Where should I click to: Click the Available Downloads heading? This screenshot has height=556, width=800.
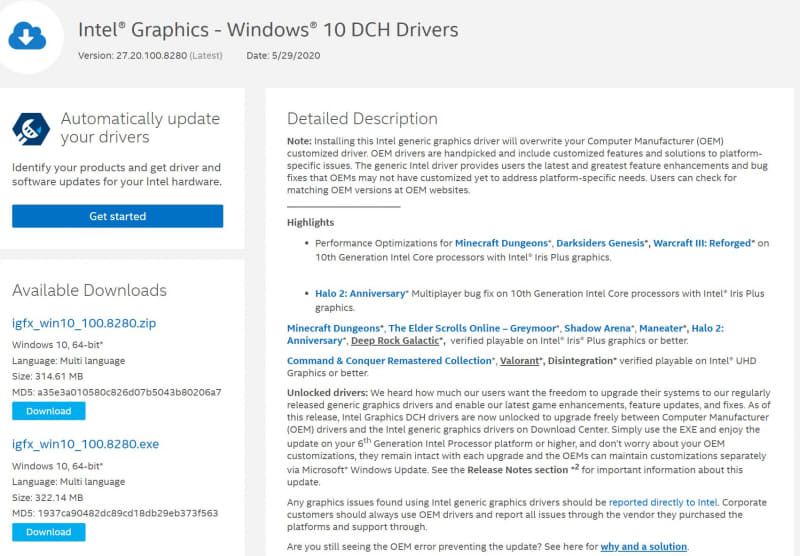coord(89,290)
